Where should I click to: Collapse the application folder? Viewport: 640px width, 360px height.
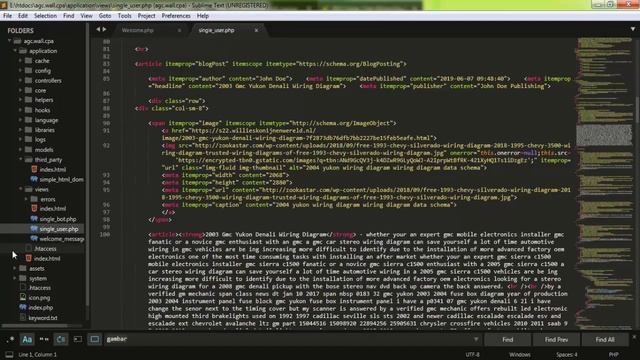[x=15, y=51]
